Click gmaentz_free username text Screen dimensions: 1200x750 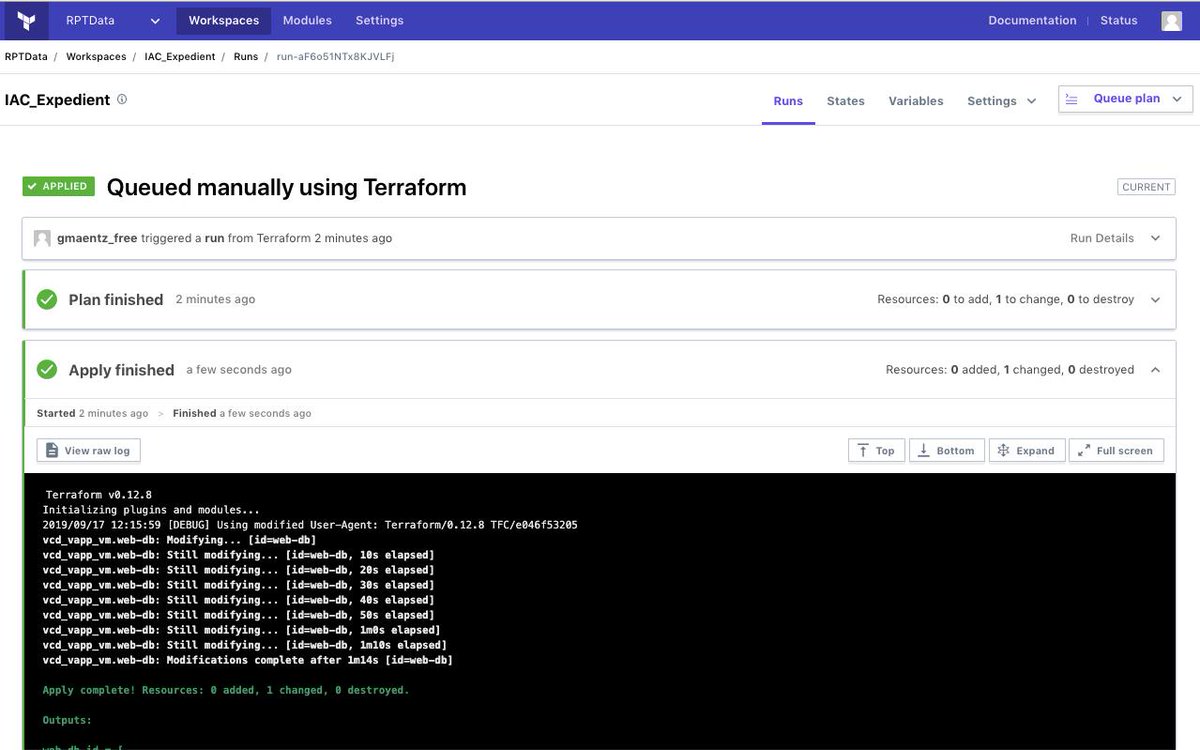point(97,238)
